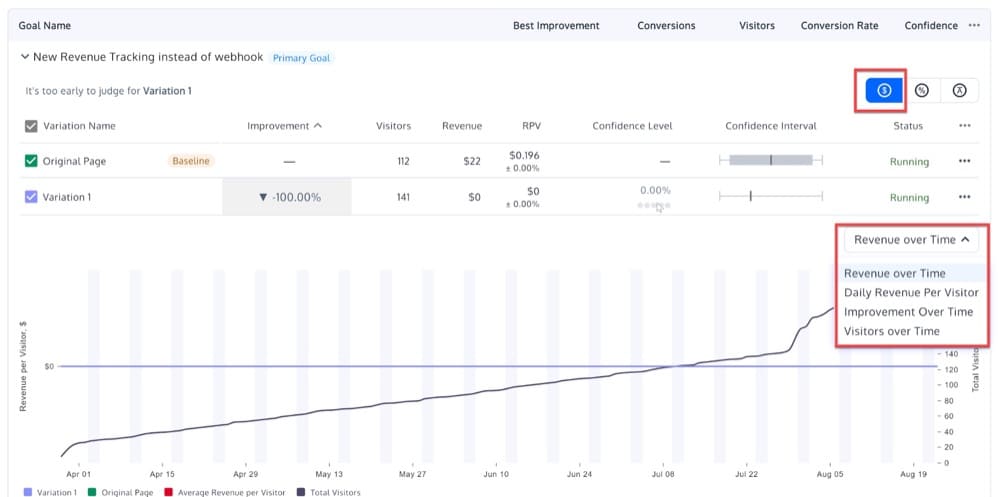Uncheck the Original Page checkbox
Screen dimensions: 1000x497
click(x=31, y=161)
